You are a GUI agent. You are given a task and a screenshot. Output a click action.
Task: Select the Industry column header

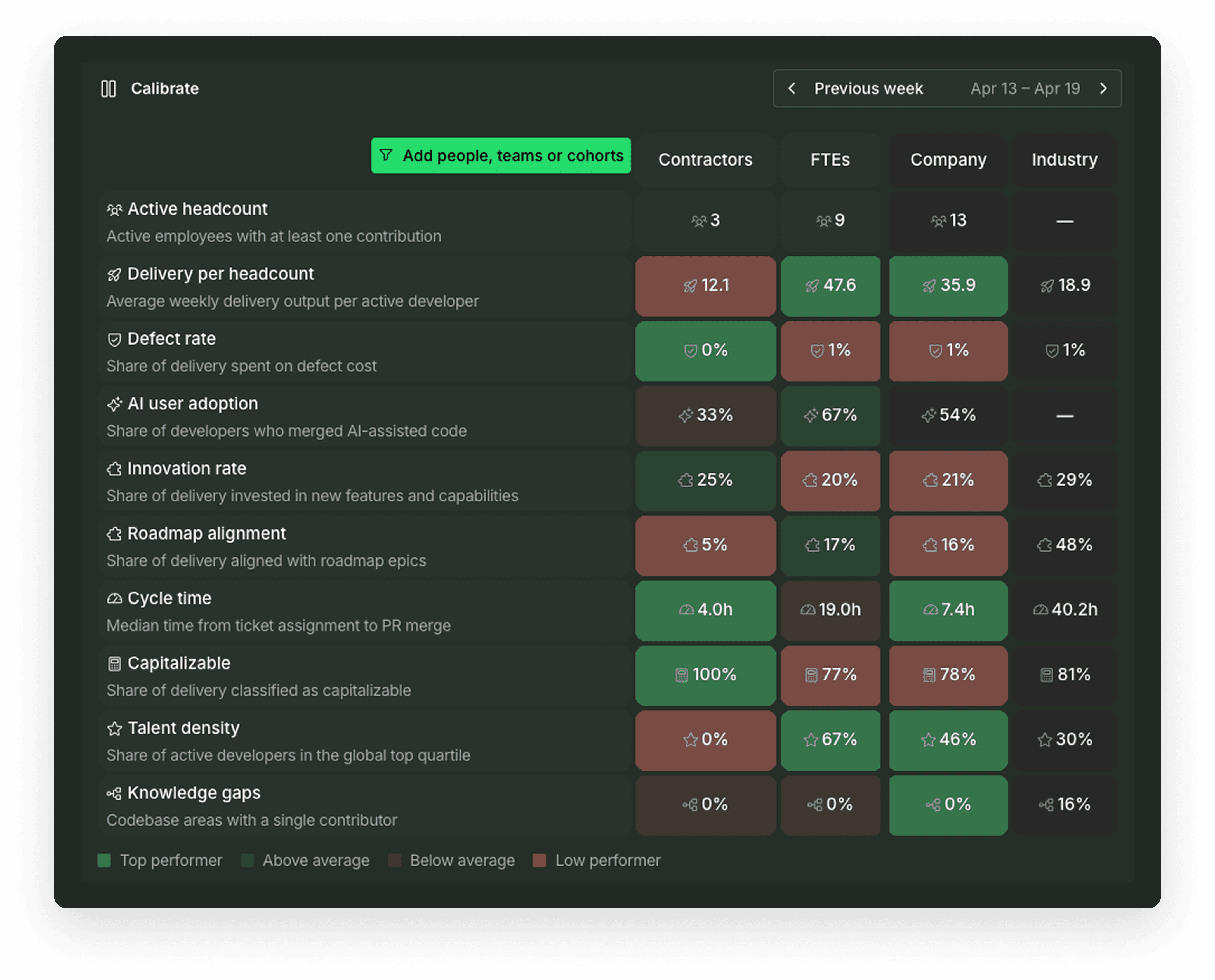[1064, 160]
